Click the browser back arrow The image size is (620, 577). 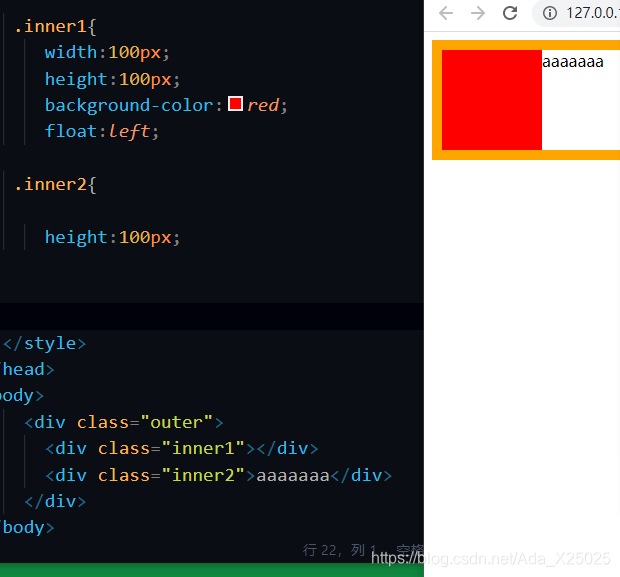coord(446,13)
